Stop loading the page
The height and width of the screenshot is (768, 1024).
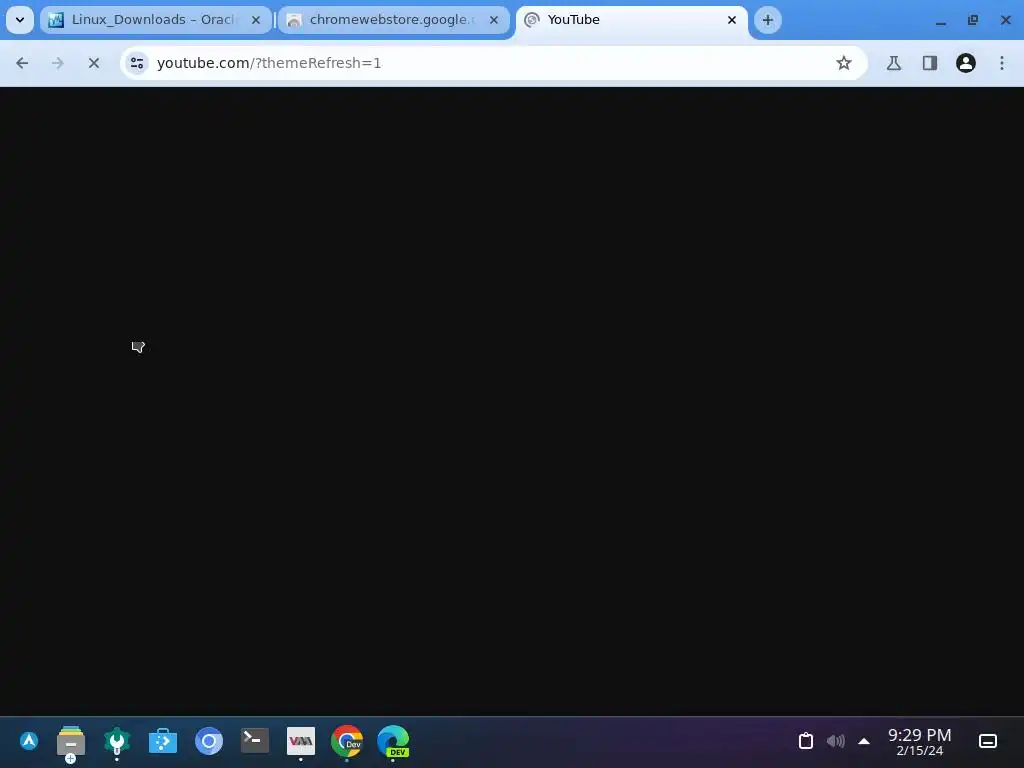point(93,63)
